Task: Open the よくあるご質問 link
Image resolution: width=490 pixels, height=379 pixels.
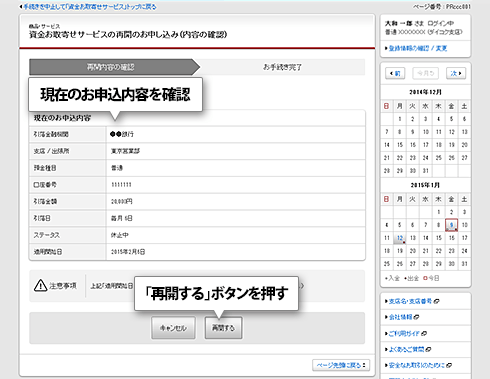Action: coord(406,349)
